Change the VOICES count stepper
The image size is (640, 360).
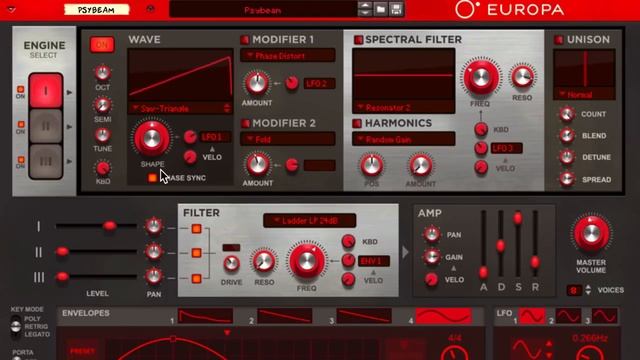[x=588, y=290]
